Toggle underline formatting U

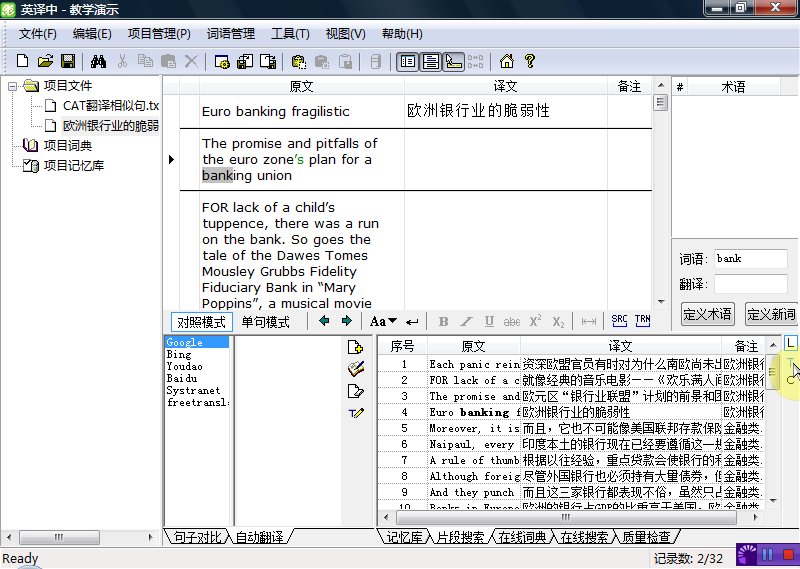(489, 321)
